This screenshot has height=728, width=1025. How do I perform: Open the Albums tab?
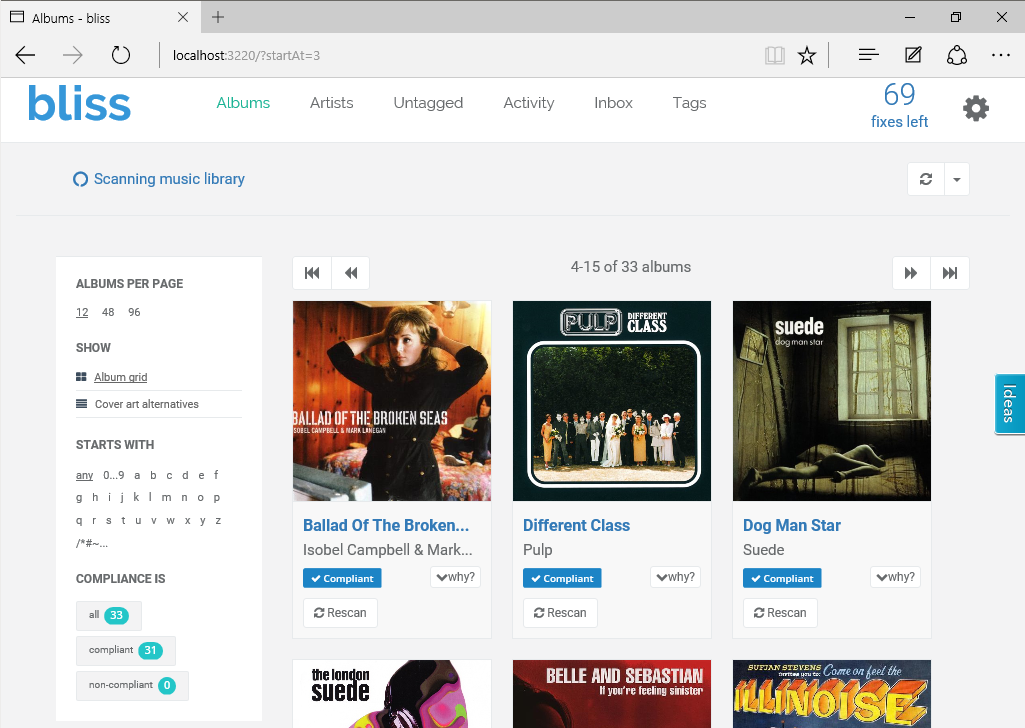click(x=243, y=103)
